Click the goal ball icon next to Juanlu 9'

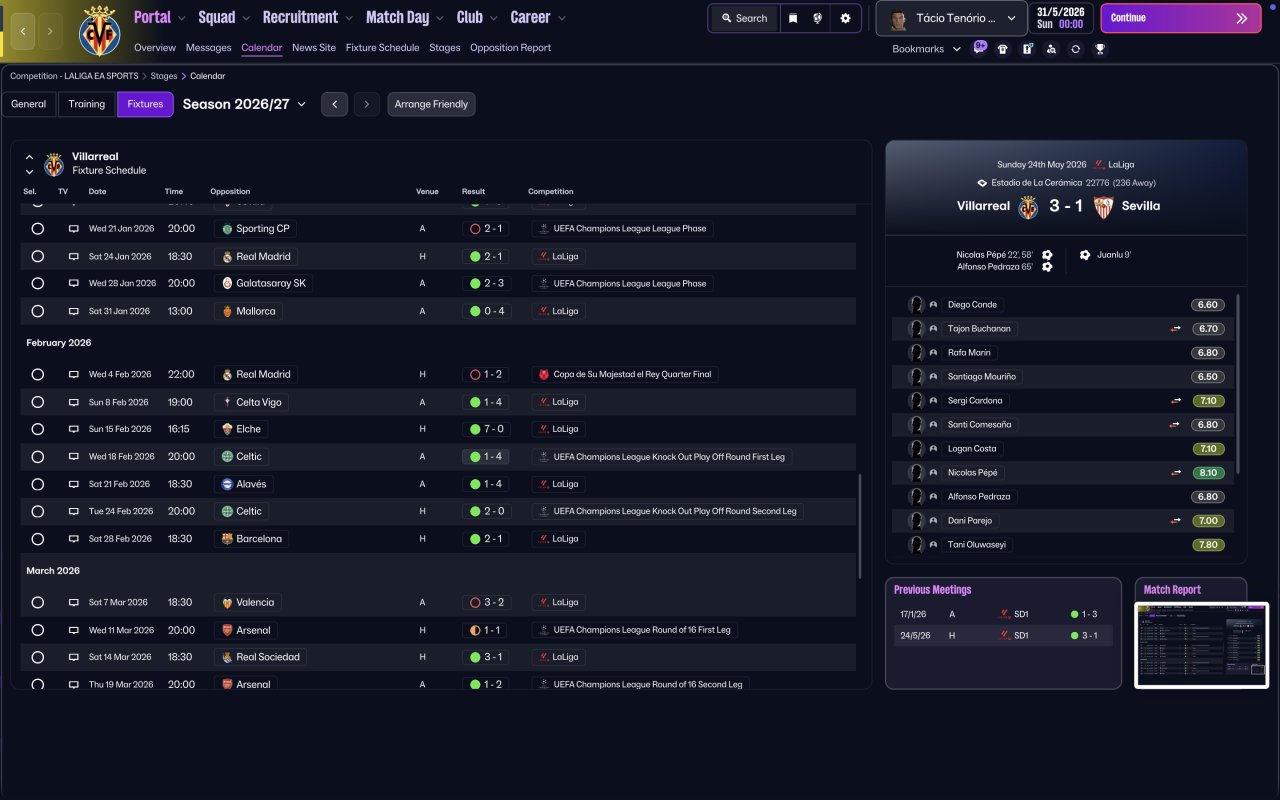tap(1085, 255)
